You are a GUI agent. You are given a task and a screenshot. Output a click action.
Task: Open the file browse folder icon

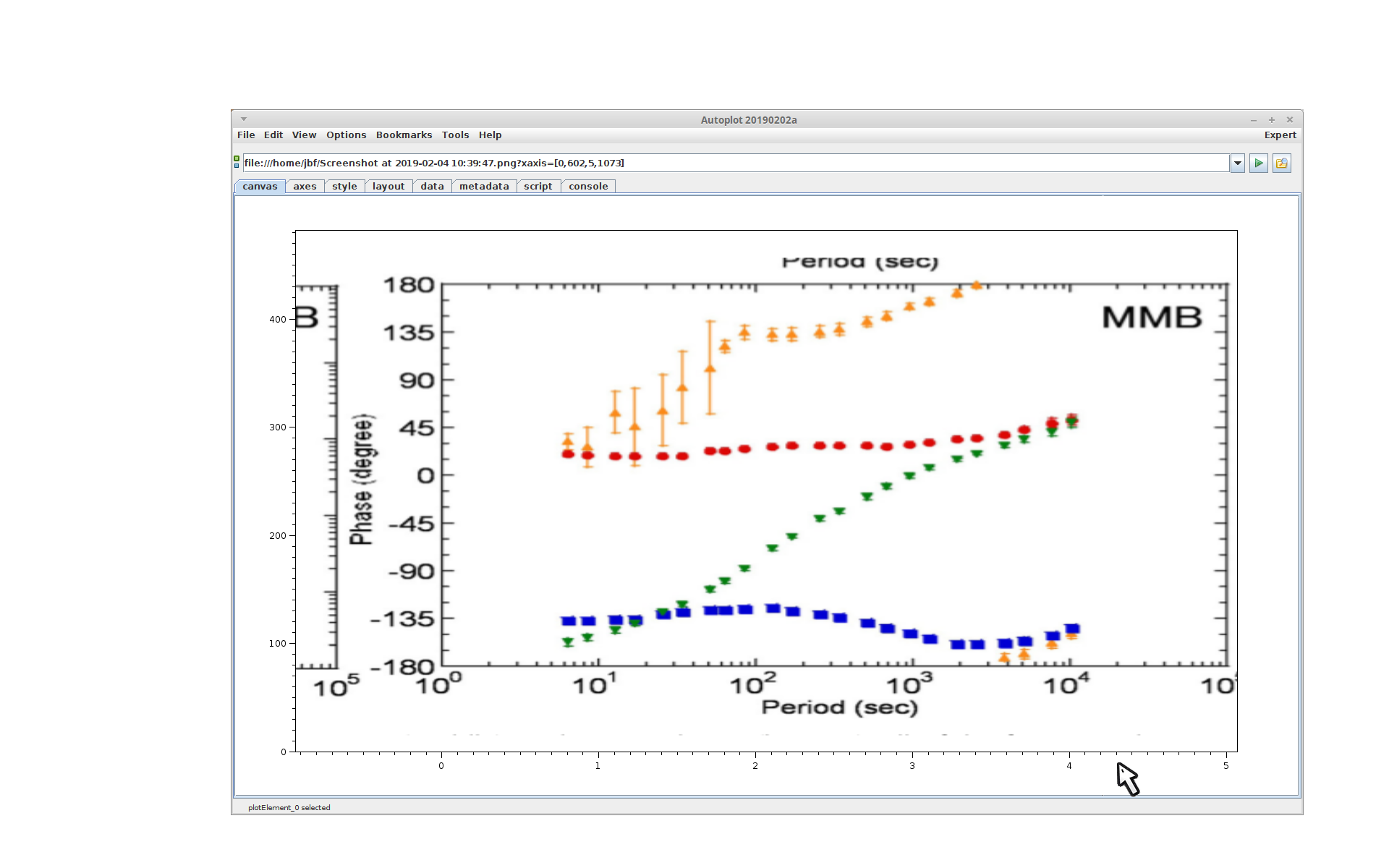[1282, 163]
